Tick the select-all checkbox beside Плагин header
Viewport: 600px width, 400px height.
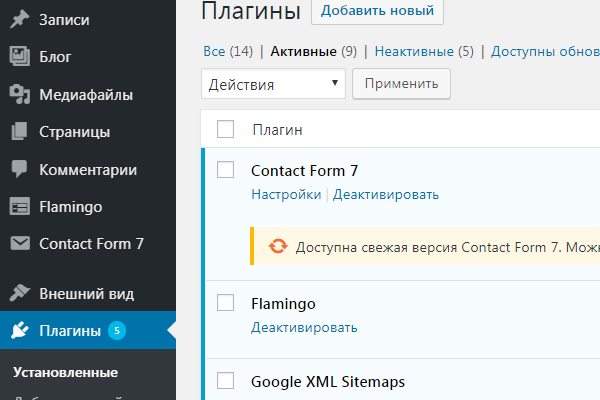[225, 129]
